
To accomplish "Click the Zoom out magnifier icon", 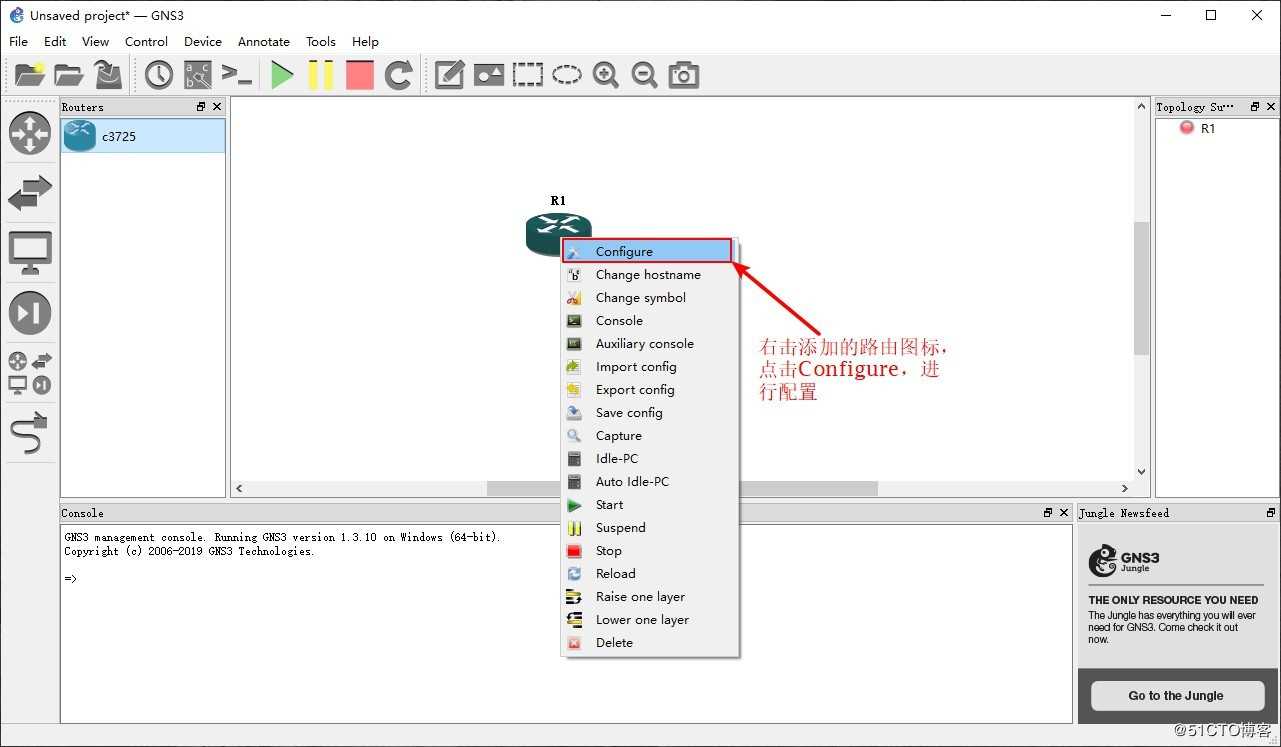I will pos(644,75).
